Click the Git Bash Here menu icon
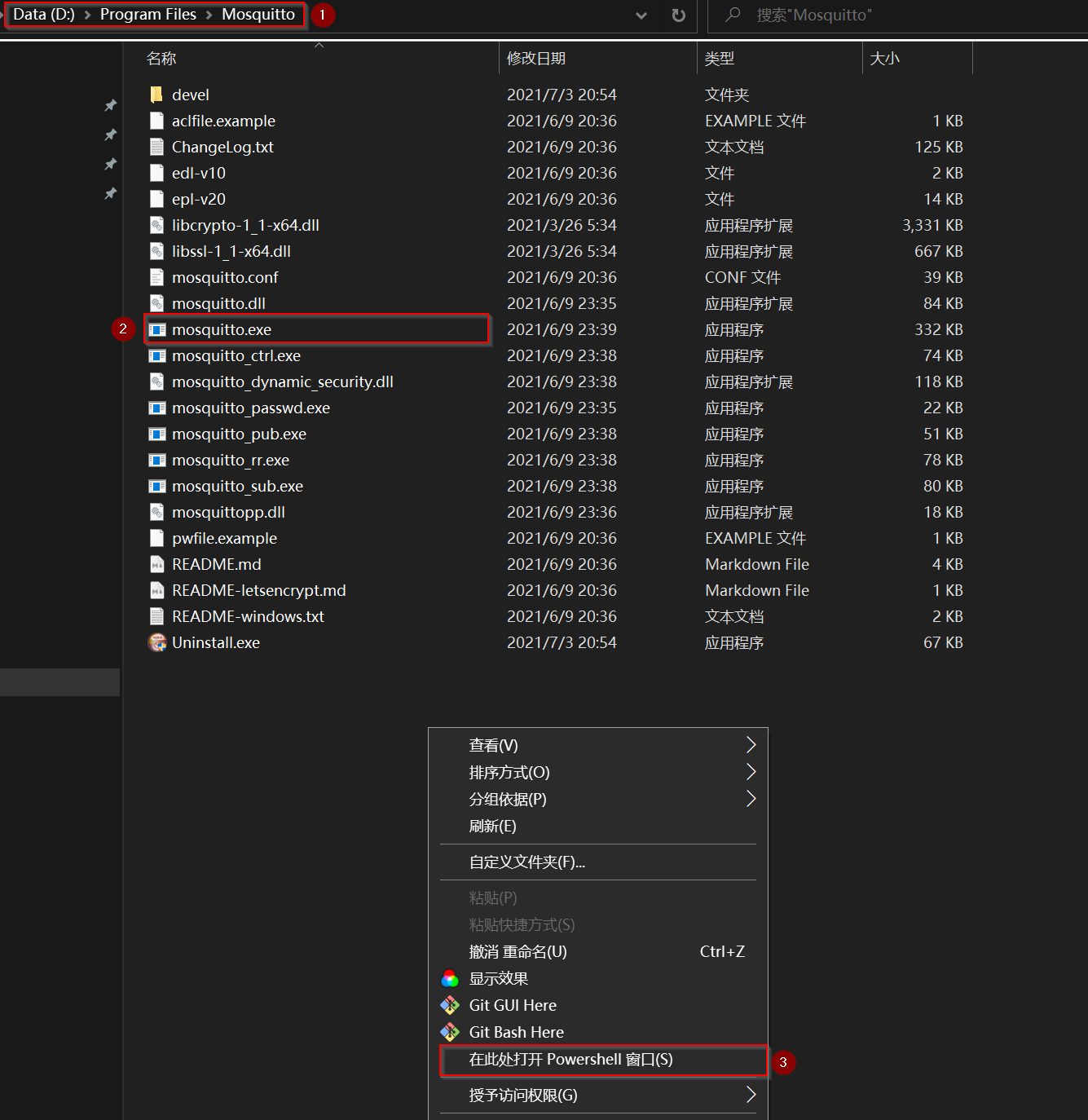This screenshot has height=1120, width=1088. click(x=450, y=1032)
